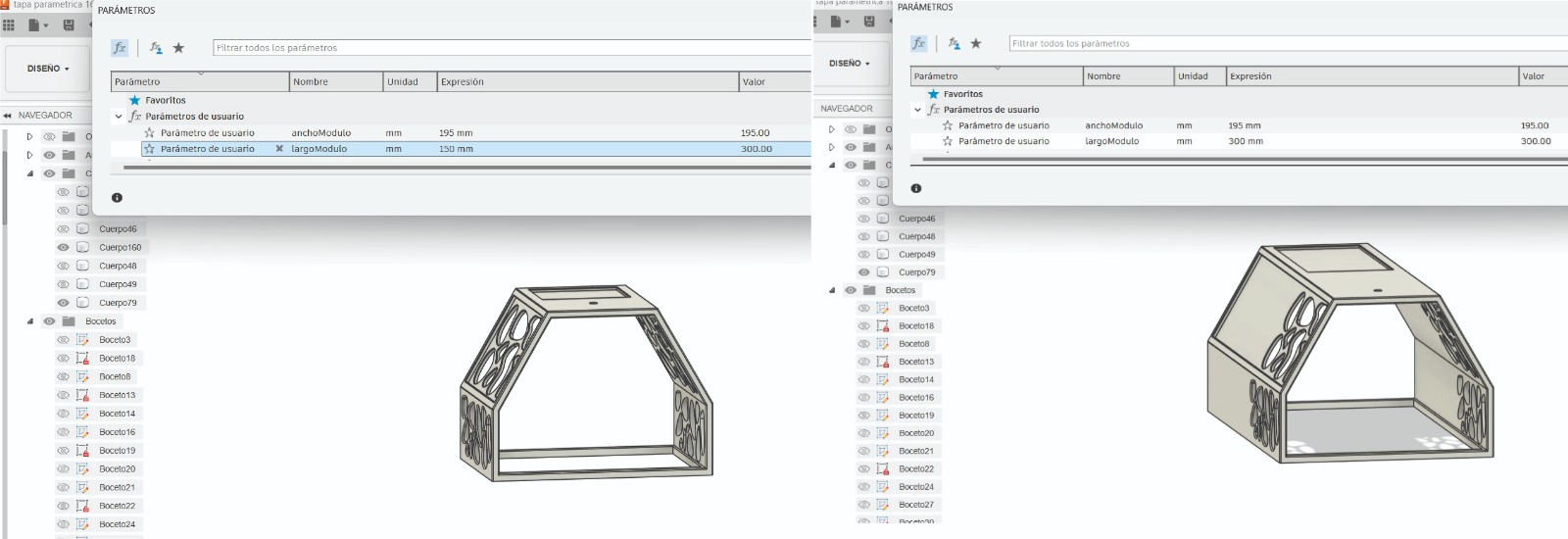This screenshot has width=1568, height=539.
Task: Show Boceto27 using its eye icon
Action: point(863,505)
